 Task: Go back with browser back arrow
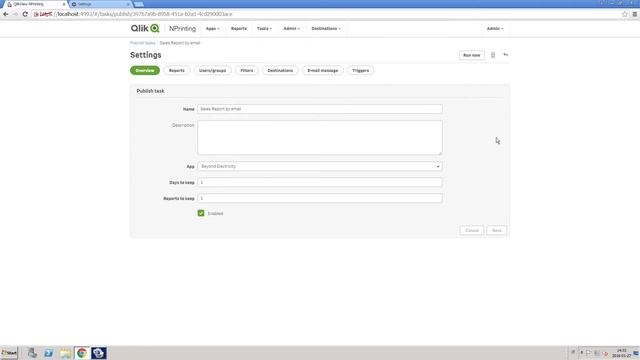click(x=6, y=14)
